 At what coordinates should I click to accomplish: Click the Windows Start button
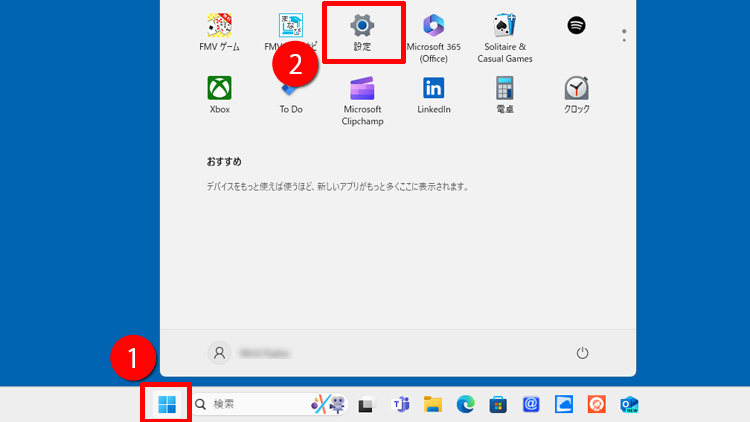pyautogui.click(x=167, y=405)
